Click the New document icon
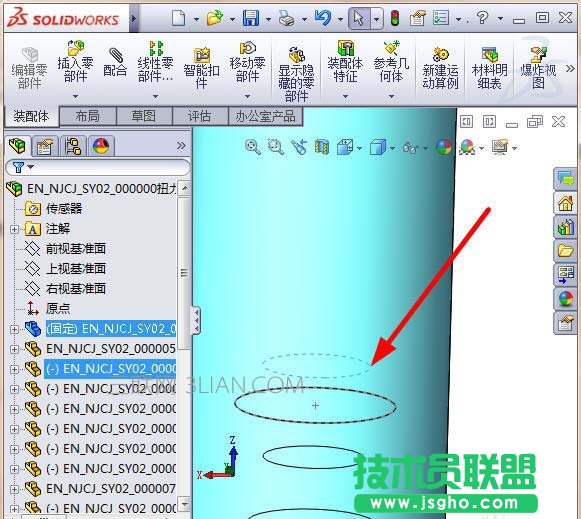581x519 pixels. 179,18
